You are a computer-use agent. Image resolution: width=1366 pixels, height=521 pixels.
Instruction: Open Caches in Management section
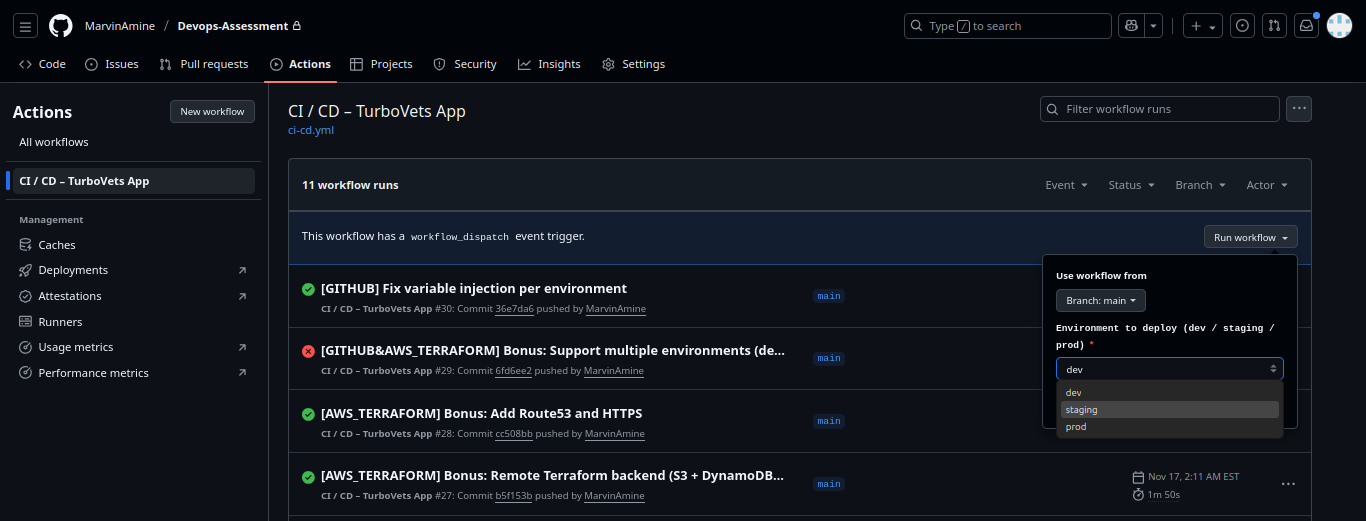tap(57, 245)
